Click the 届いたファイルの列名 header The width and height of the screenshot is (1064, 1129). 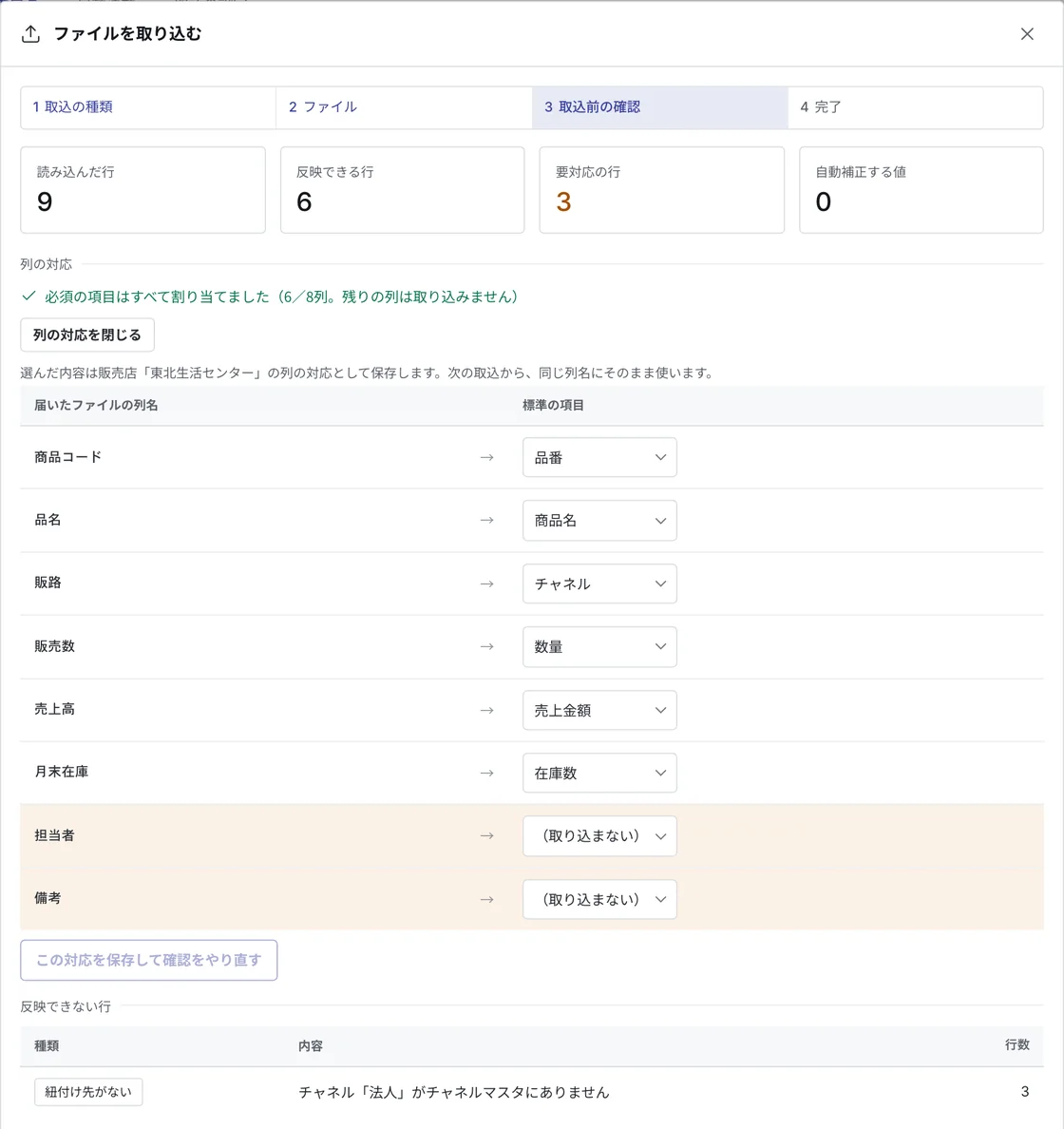tap(97, 406)
